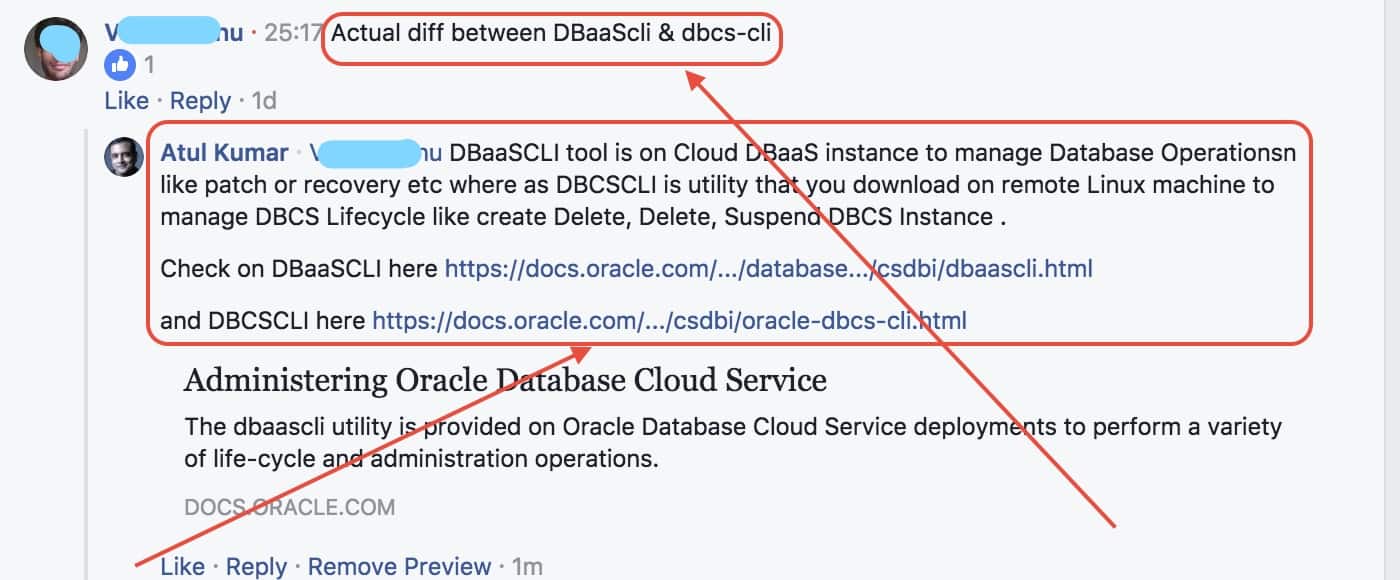Image resolution: width=1400 pixels, height=580 pixels.
Task: Click Atul Kumar's small profile avatar
Action: click(x=125, y=156)
